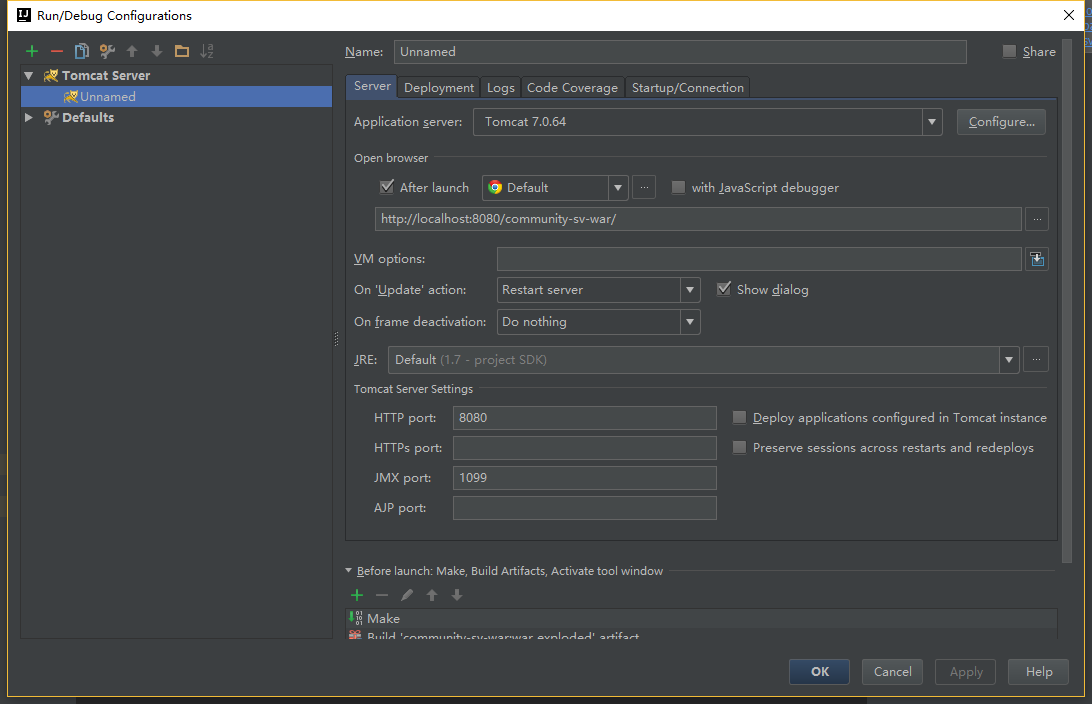This screenshot has width=1092, height=704.
Task: Close Run/Debug Configurations dialog
Action: click(x=1069, y=15)
